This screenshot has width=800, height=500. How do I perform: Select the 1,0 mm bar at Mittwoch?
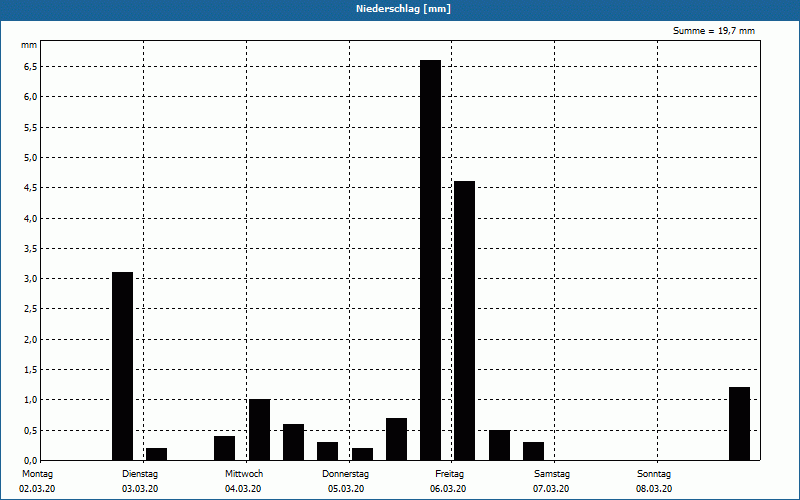click(x=259, y=430)
